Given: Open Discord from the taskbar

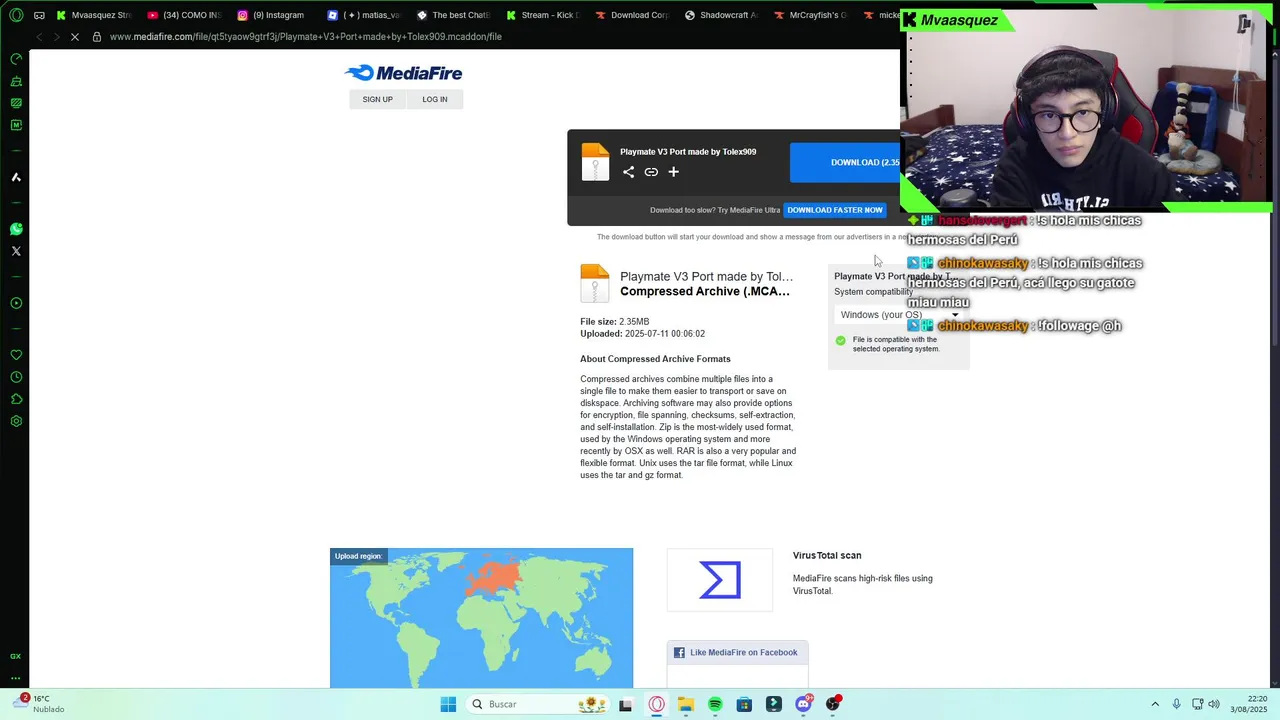Looking at the screenshot, I should tap(803, 704).
